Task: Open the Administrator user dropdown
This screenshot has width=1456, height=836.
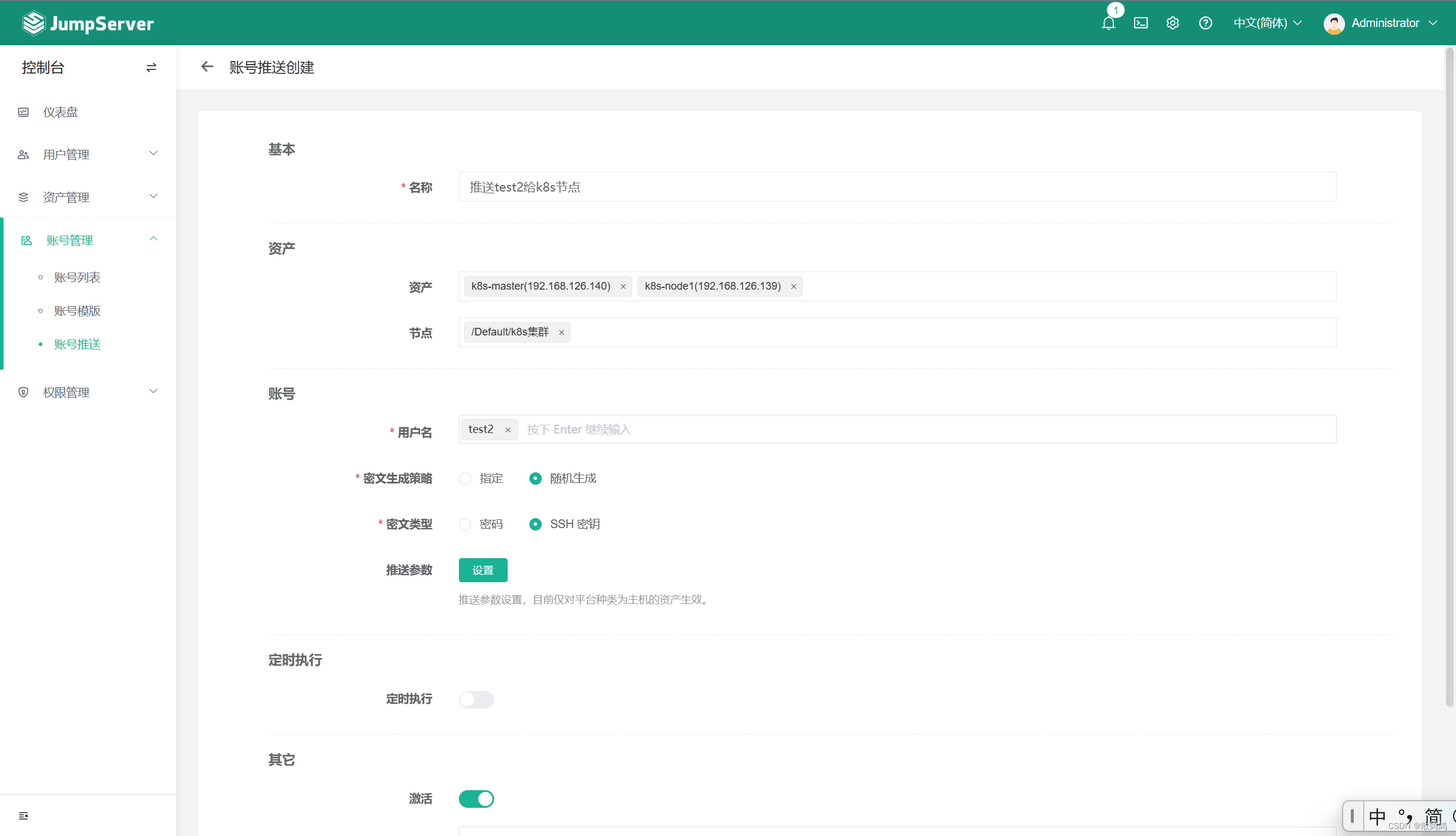Action: tap(1381, 23)
